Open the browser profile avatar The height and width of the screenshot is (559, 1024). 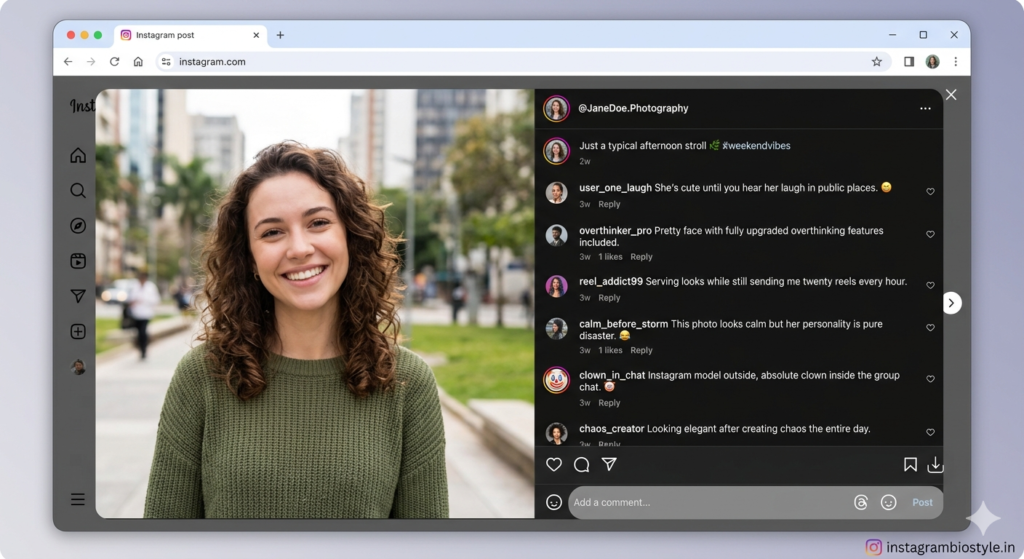[x=933, y=61]
